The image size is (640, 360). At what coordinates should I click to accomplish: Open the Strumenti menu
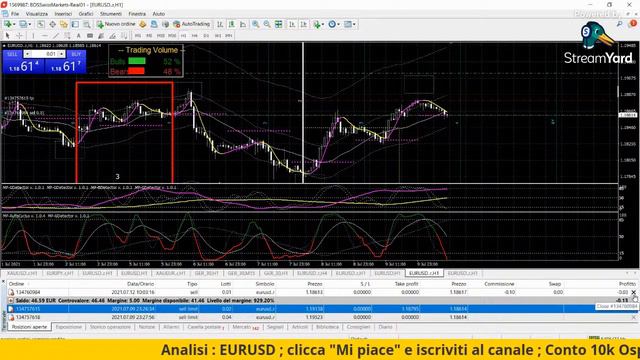coord(111,14)
